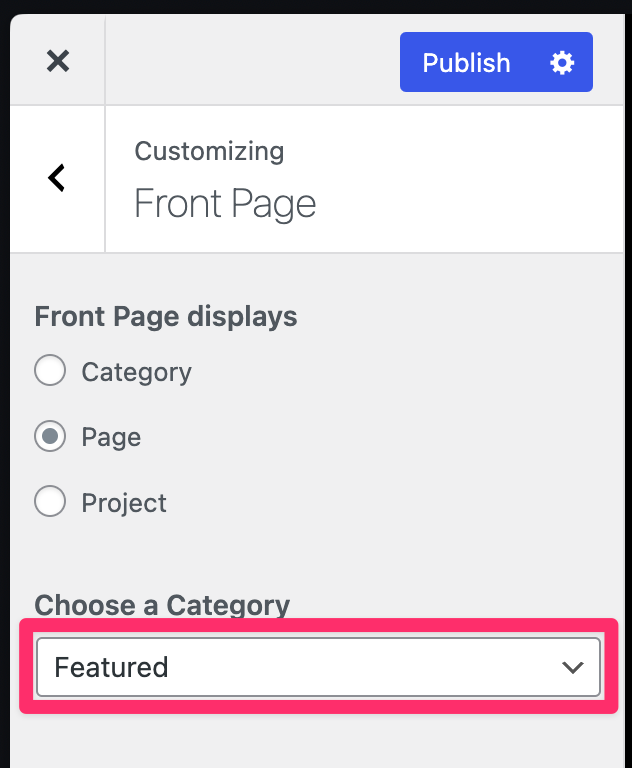This screenshot has width=632, height=768.
Task: Click the Customizing breadcrumb text
Action: pos(209,151)
